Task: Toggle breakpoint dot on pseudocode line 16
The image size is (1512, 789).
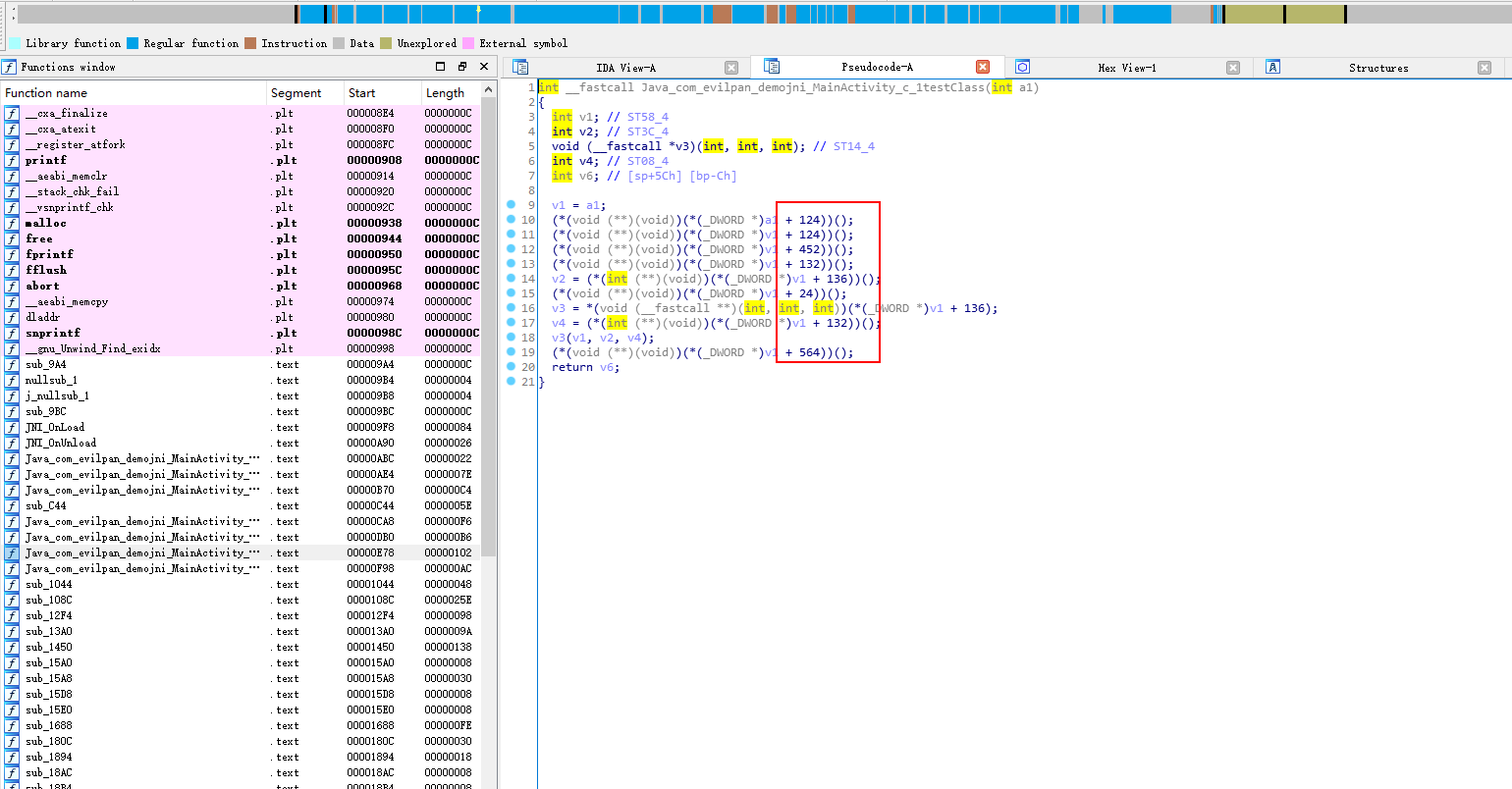Action: point(512,308)
